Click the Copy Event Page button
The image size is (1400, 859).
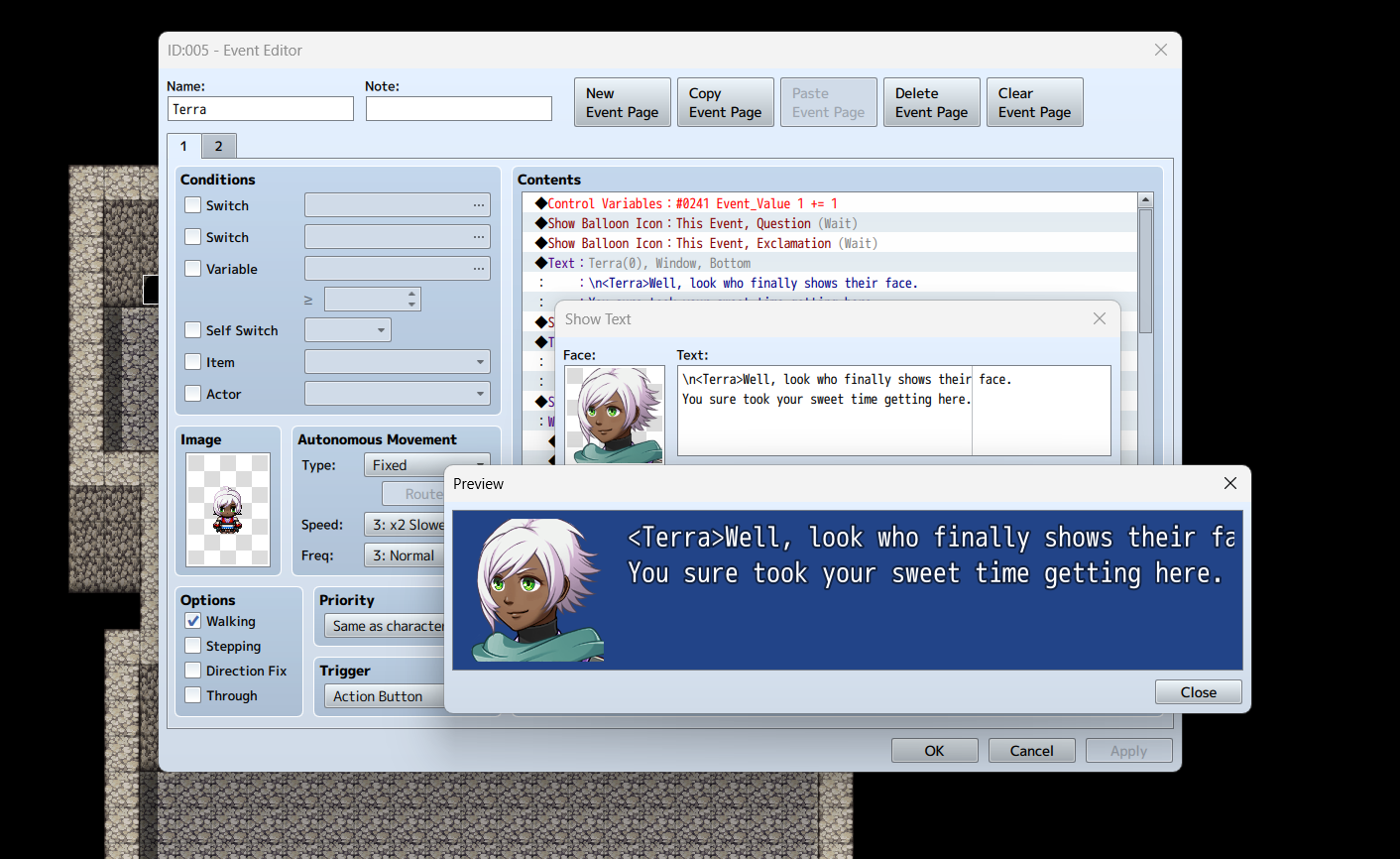(x=725, y=102)
